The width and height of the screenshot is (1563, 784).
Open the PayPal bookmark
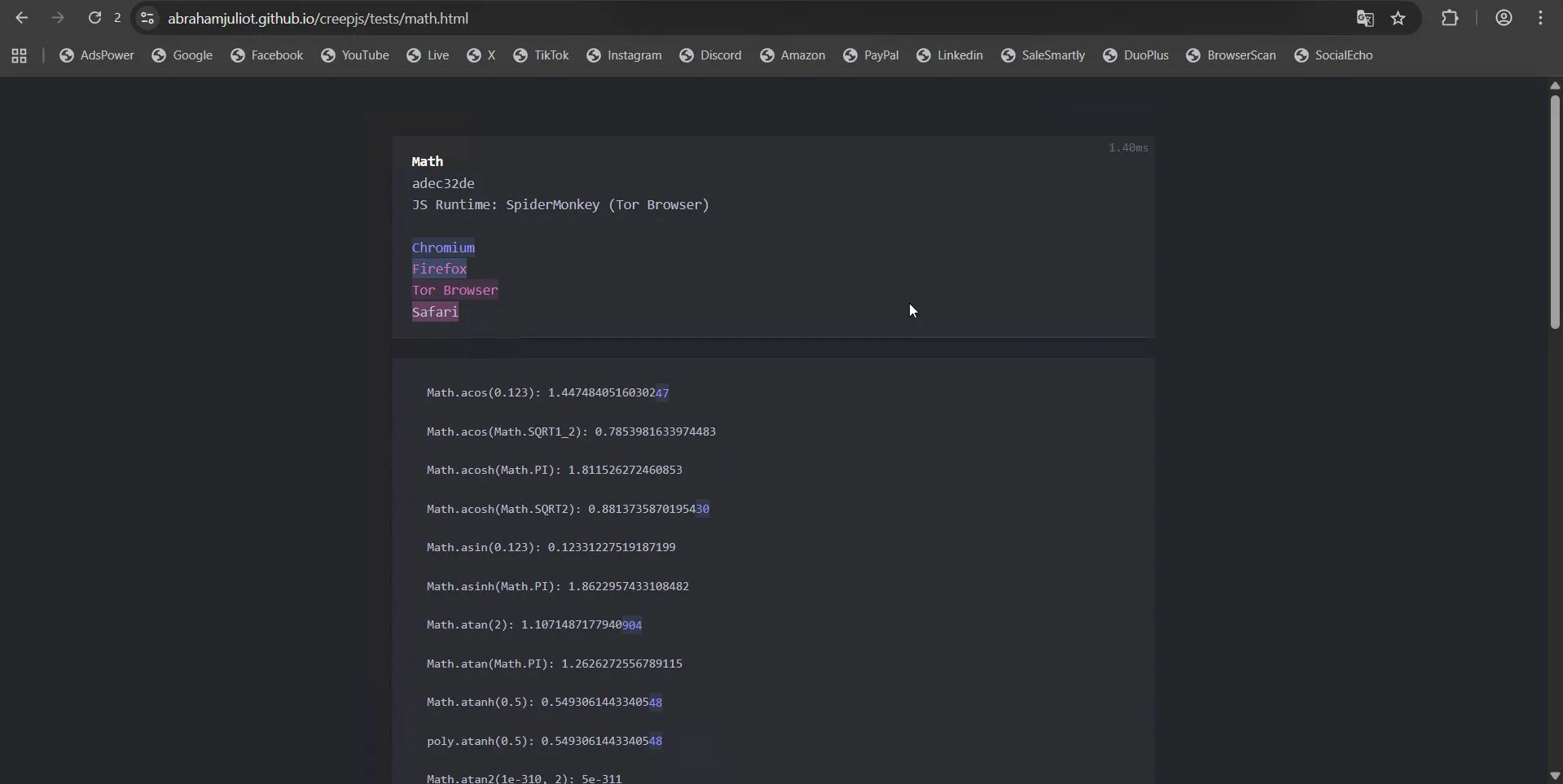point(872,55)
